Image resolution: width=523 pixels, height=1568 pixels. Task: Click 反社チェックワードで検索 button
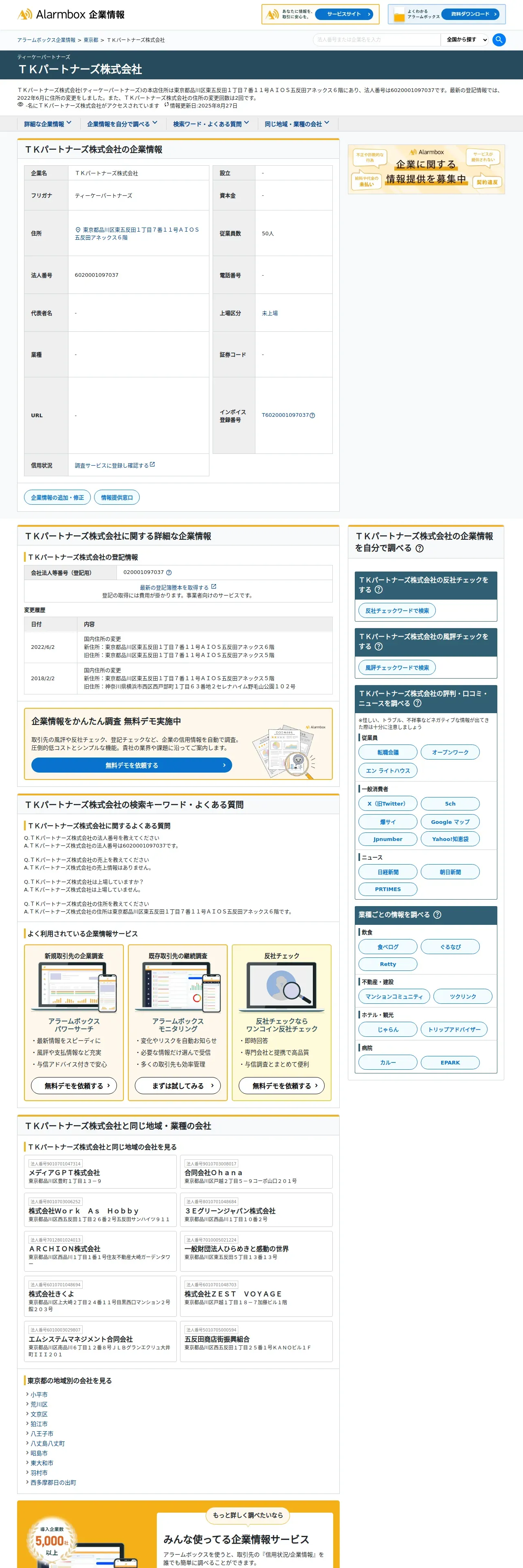pos(396,611)
